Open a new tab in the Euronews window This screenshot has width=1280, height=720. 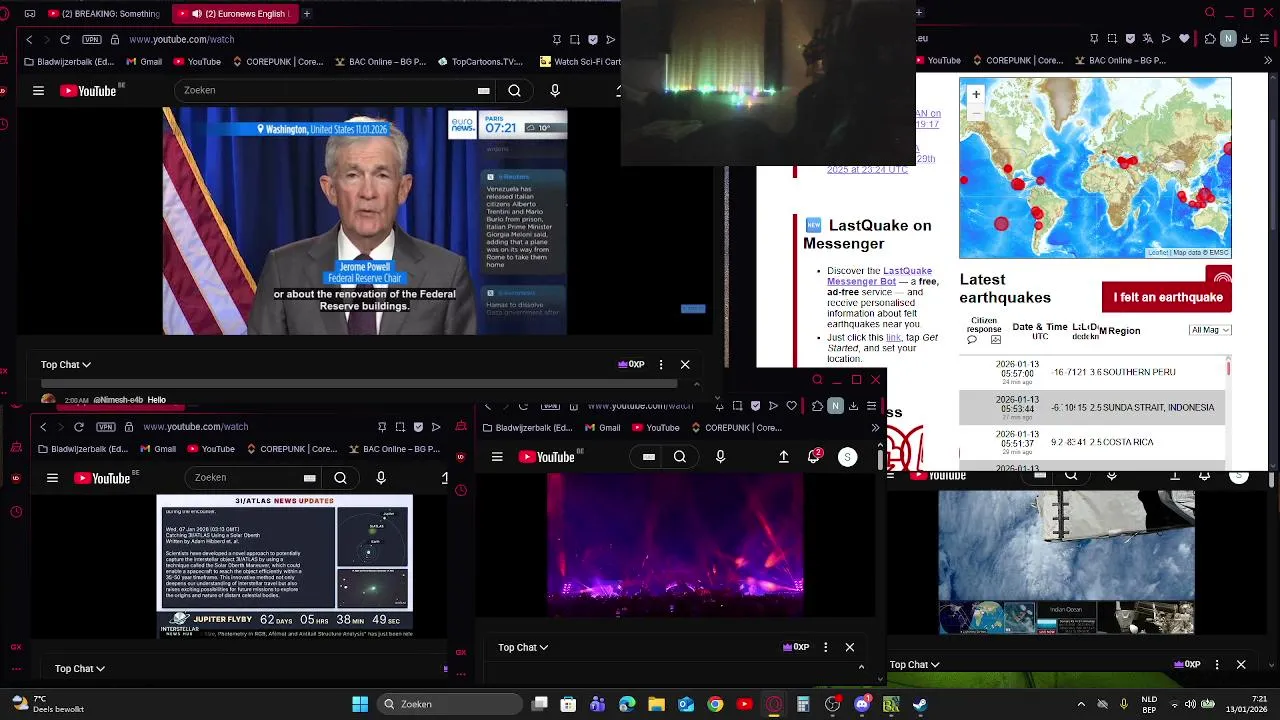tap(307, 14)
